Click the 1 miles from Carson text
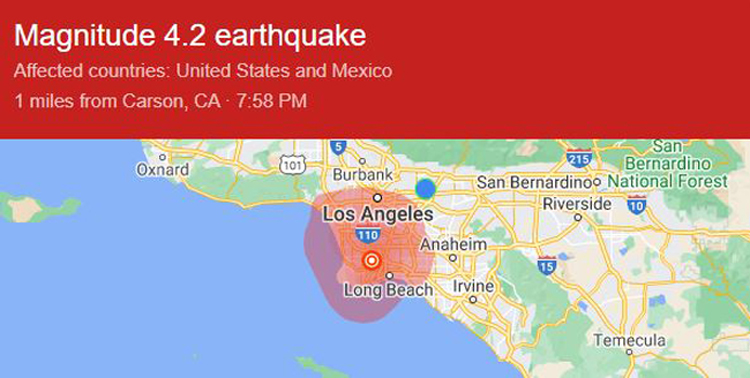 coord(118,101)
